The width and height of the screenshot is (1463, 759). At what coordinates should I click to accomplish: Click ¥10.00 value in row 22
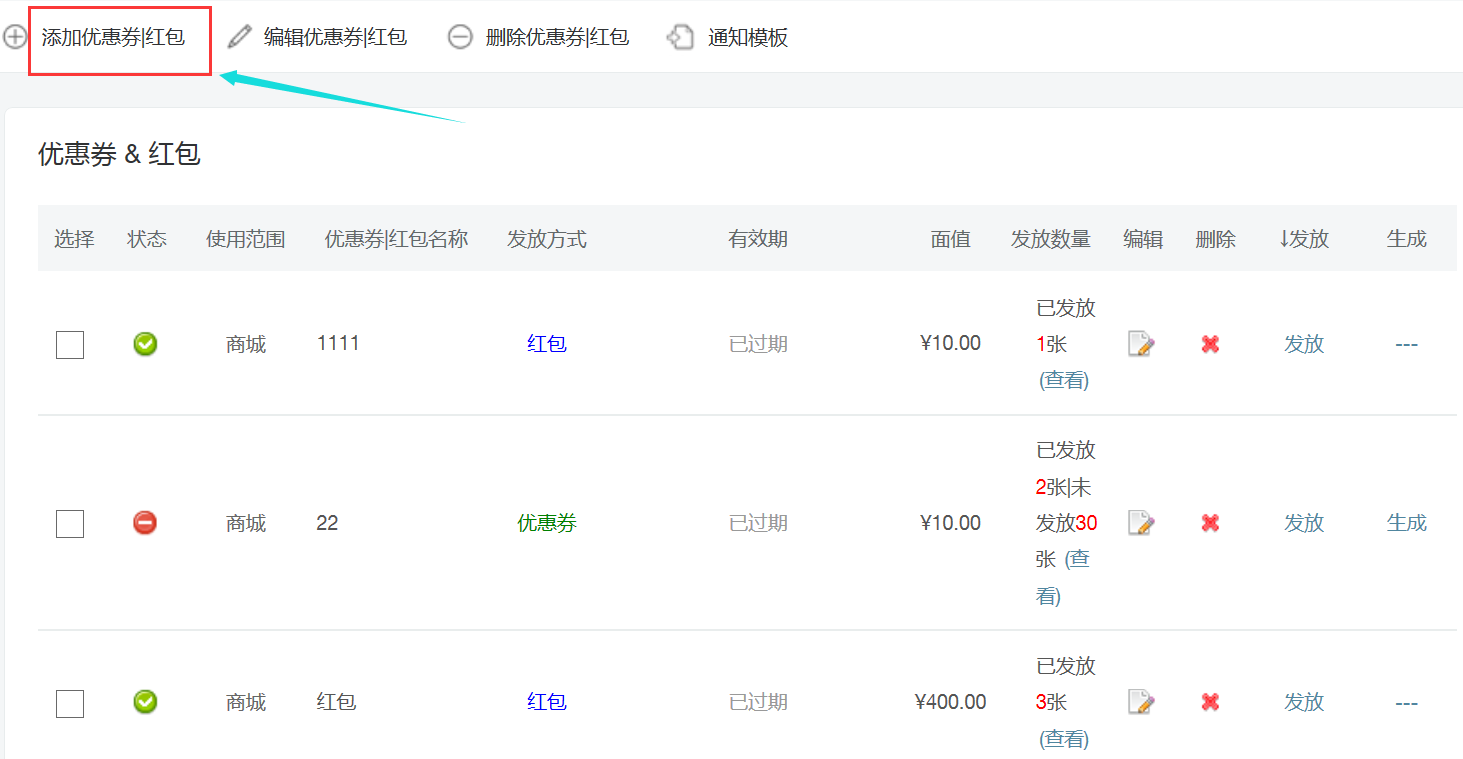(950, 522)
